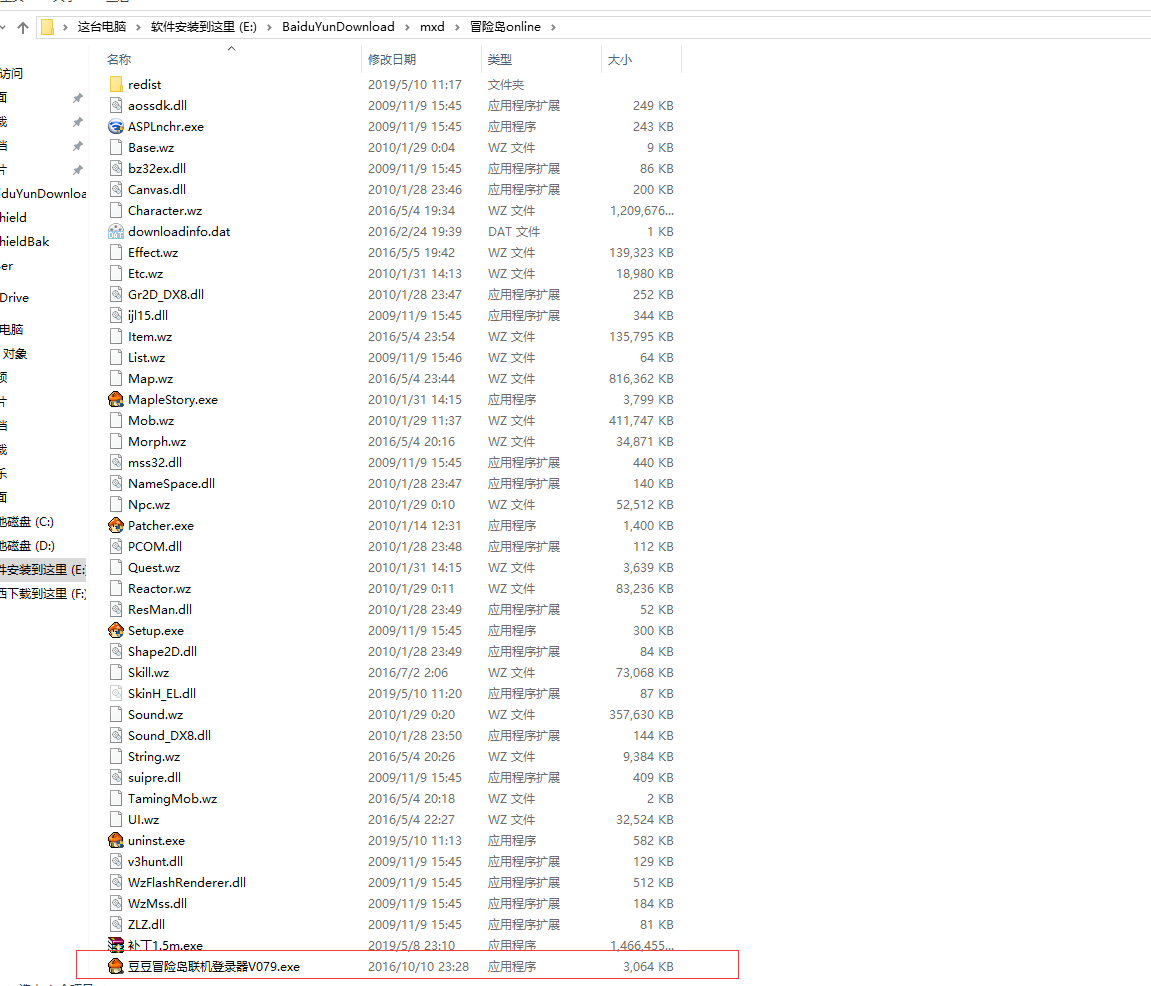Screen dimensions: 1151x986
Task: Click the ASPLnchr.exe application icon
Action: [x=115, y=126]
